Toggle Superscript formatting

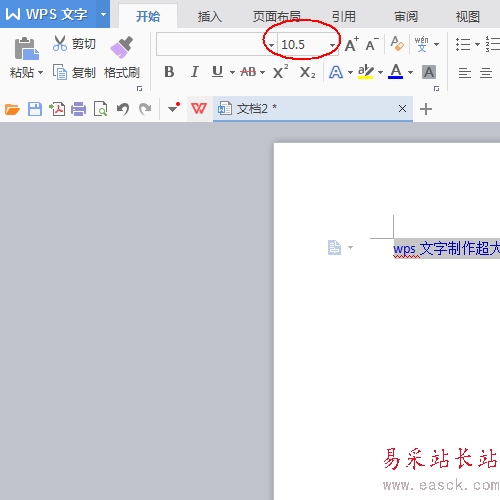tap(280, 71)
